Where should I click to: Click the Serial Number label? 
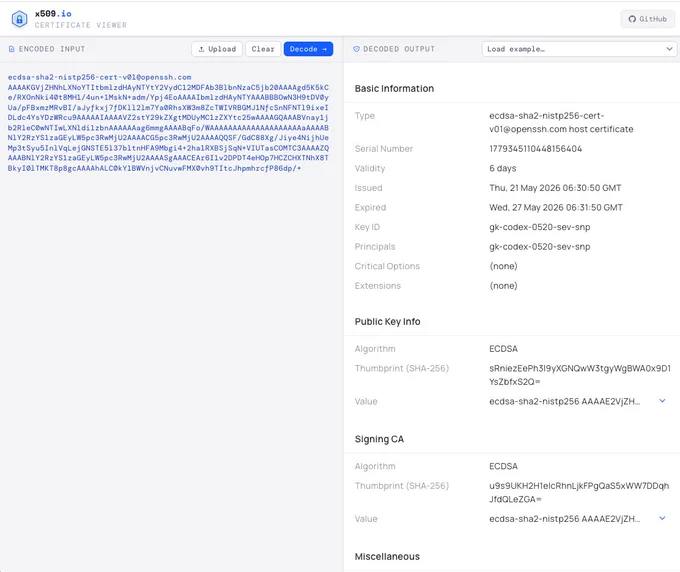[x=384, y=149]
